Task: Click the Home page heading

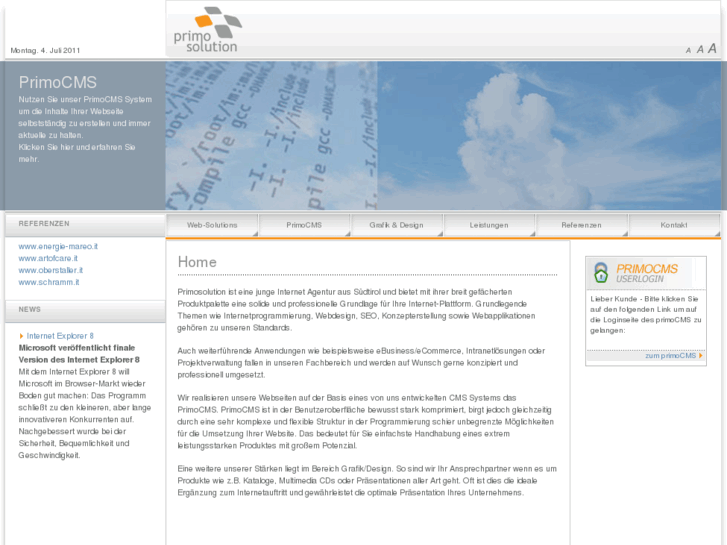Action: point(197,262)
